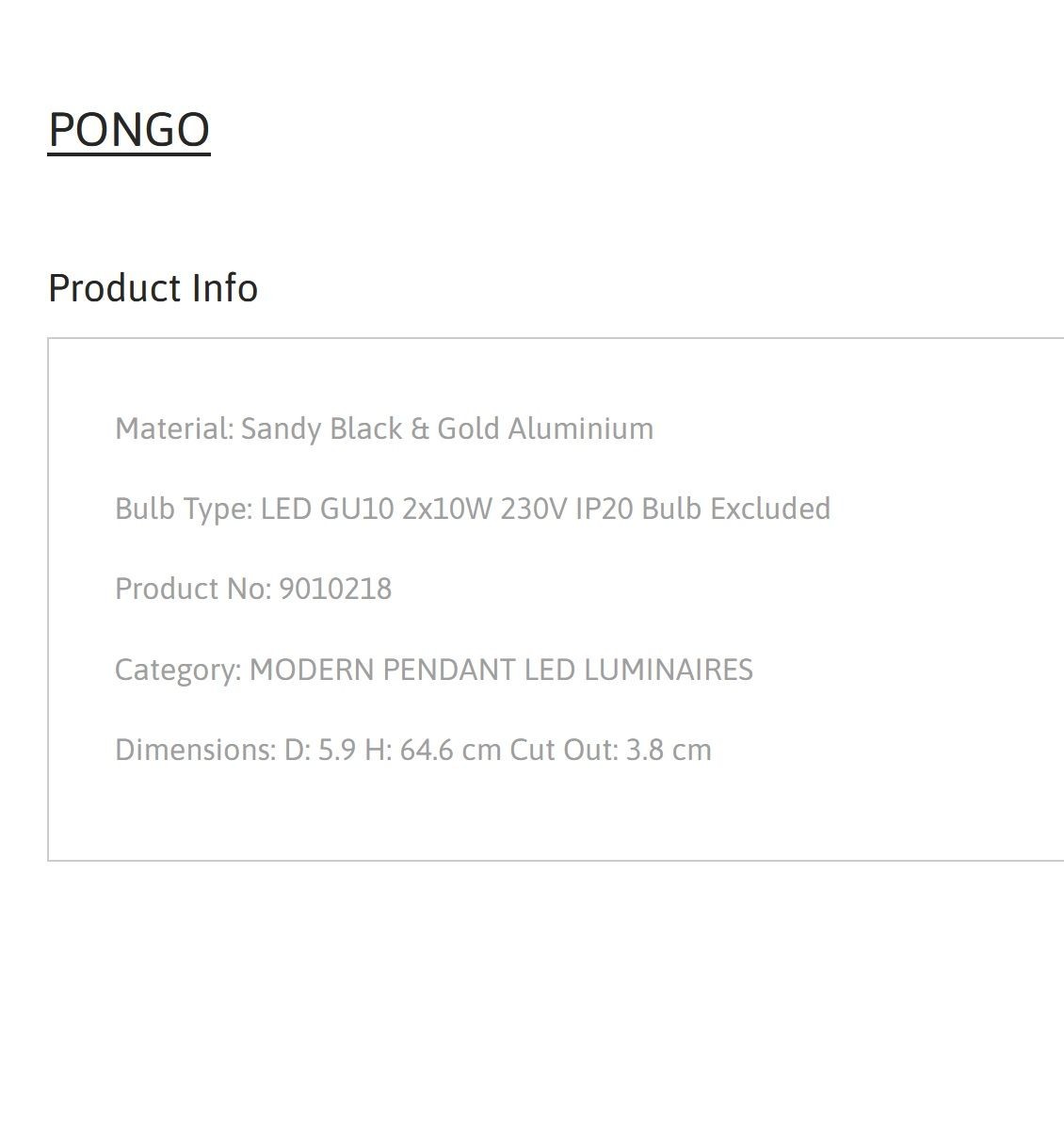Click the Bulb Excluded note
1064x1132 pixels.
[736, 509]
